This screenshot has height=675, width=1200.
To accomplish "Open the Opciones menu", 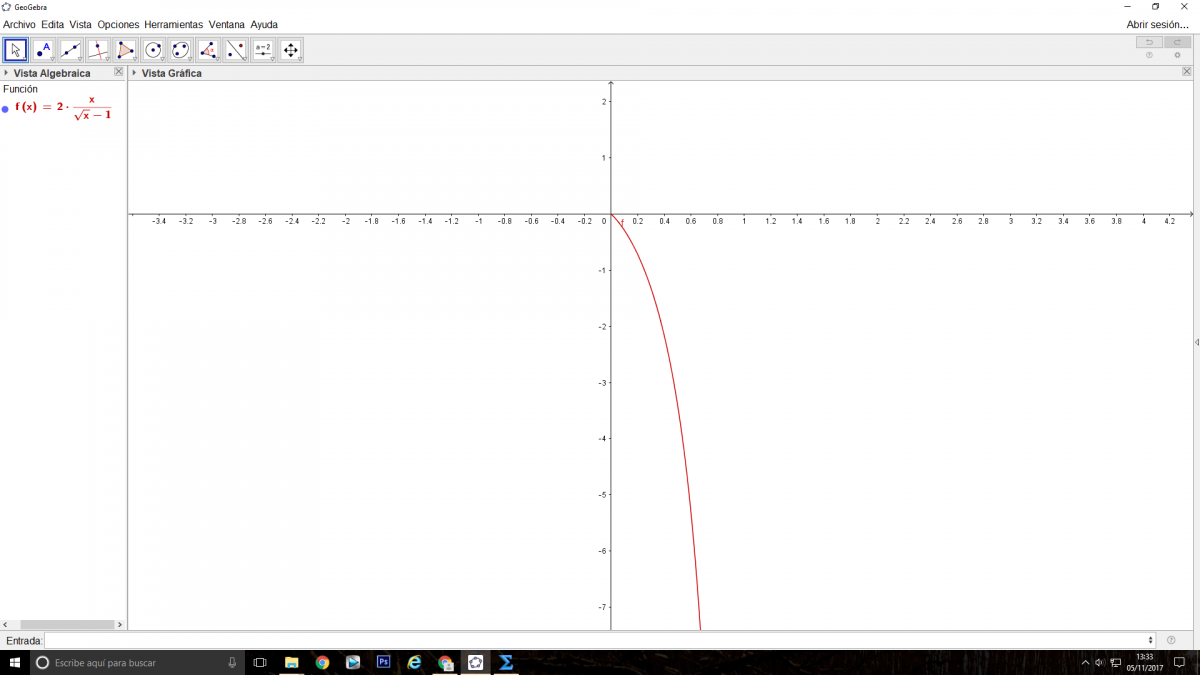I will (x=118, y=24).
